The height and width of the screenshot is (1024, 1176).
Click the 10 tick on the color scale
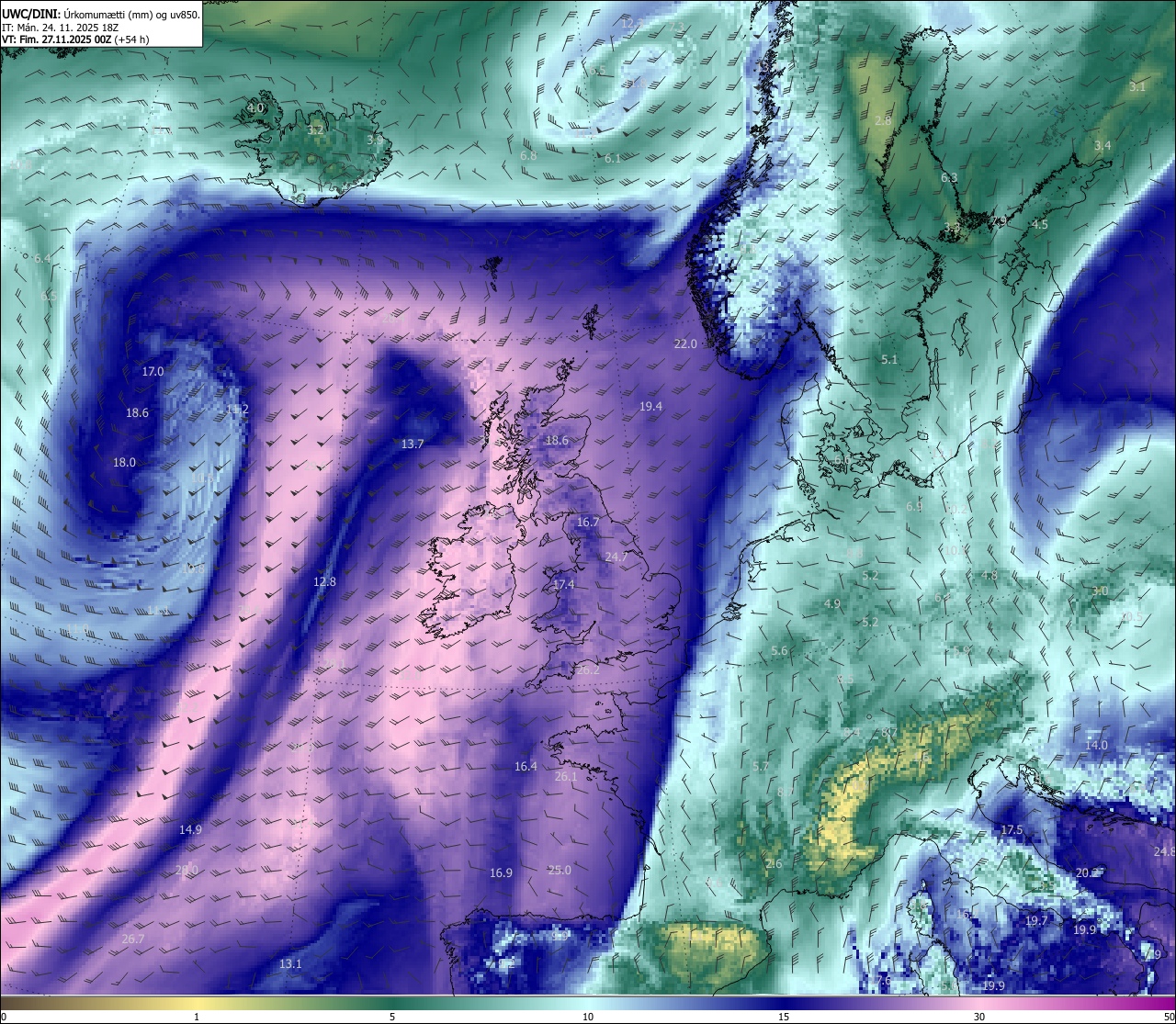point(588,1017)
